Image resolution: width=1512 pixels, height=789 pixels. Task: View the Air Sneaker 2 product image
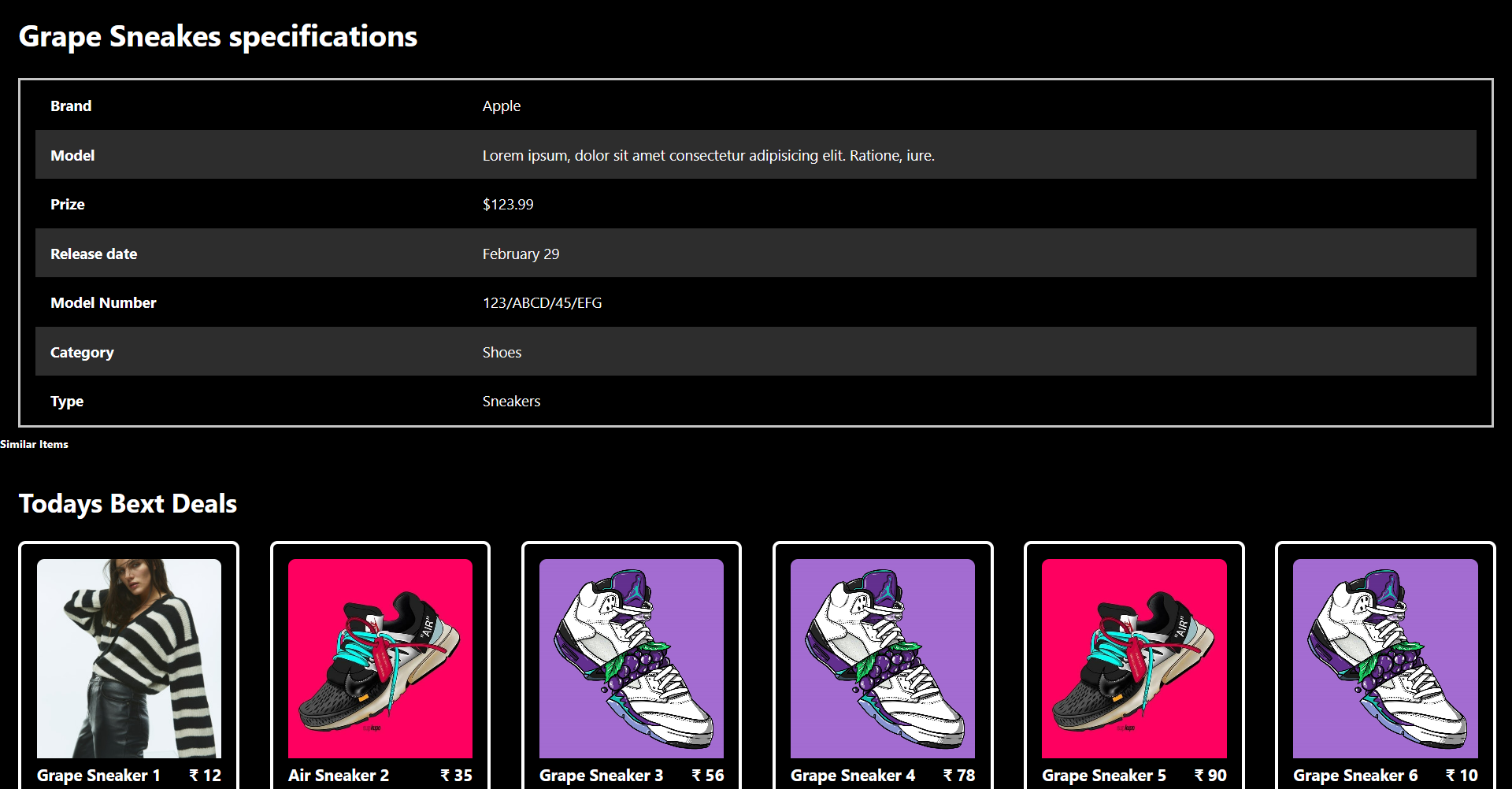point(380,660)
